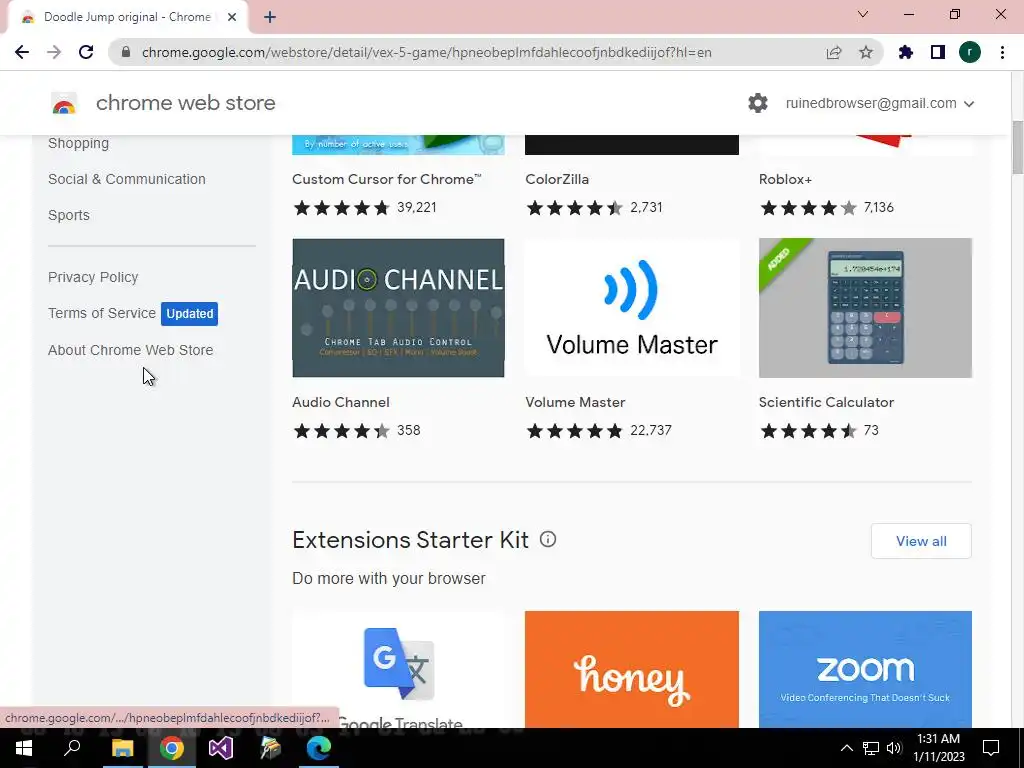Click the address bar URL

(x=426, y=52)
